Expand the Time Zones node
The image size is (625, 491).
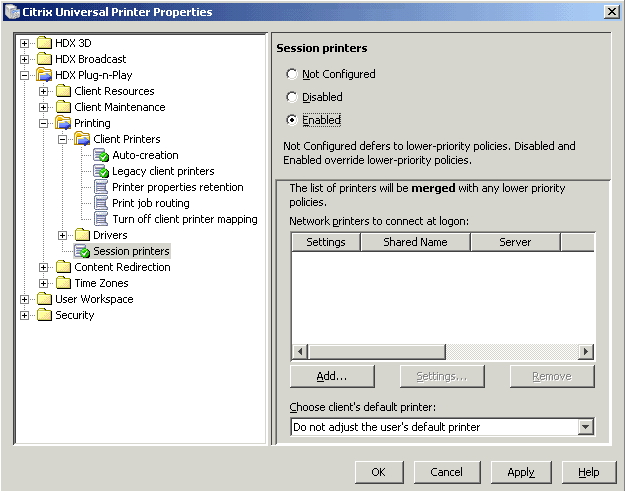[x=43, y=283]
